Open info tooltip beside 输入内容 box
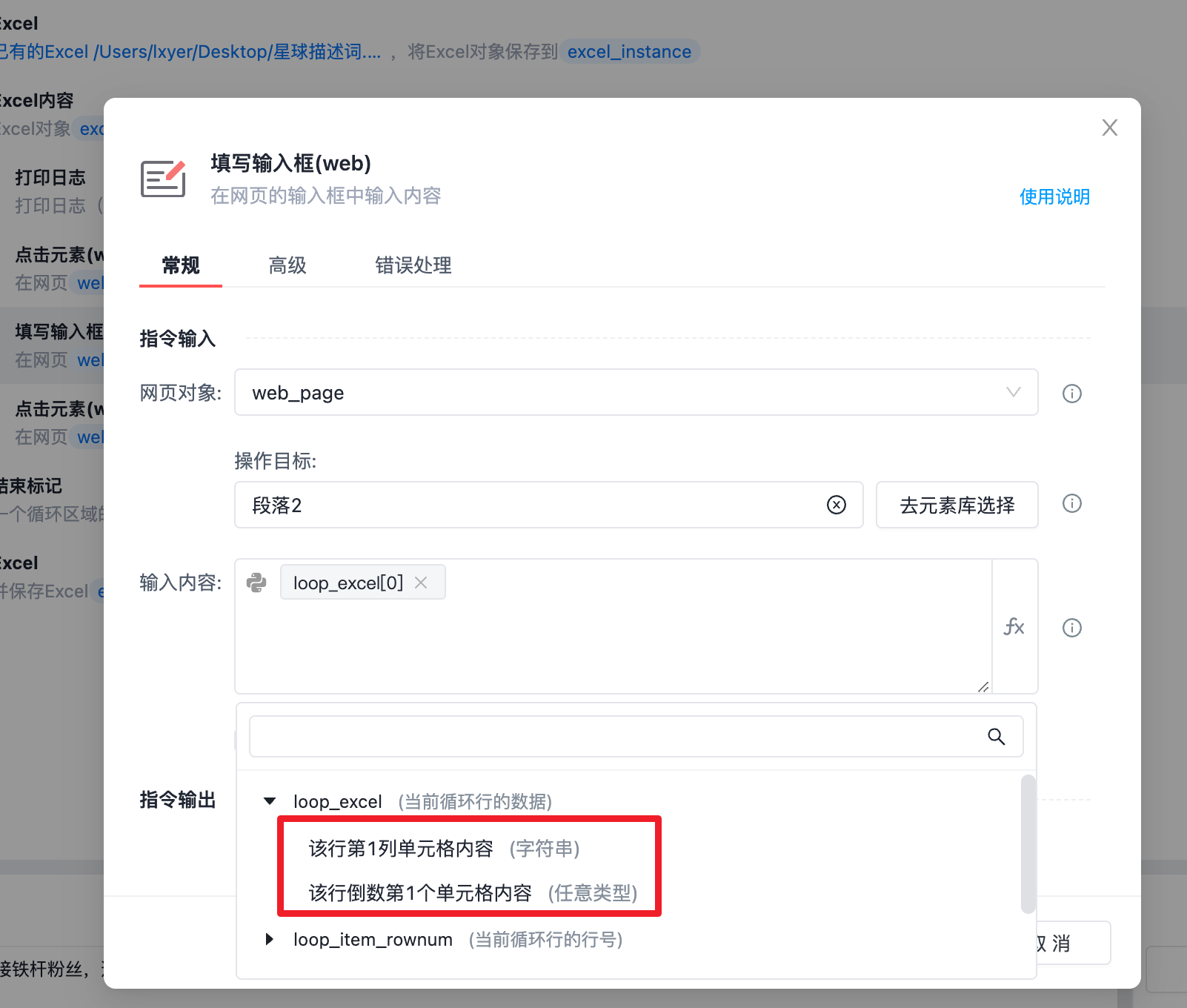The height and width of the screenshot is (1008, 1187). tap(1071, 628)
